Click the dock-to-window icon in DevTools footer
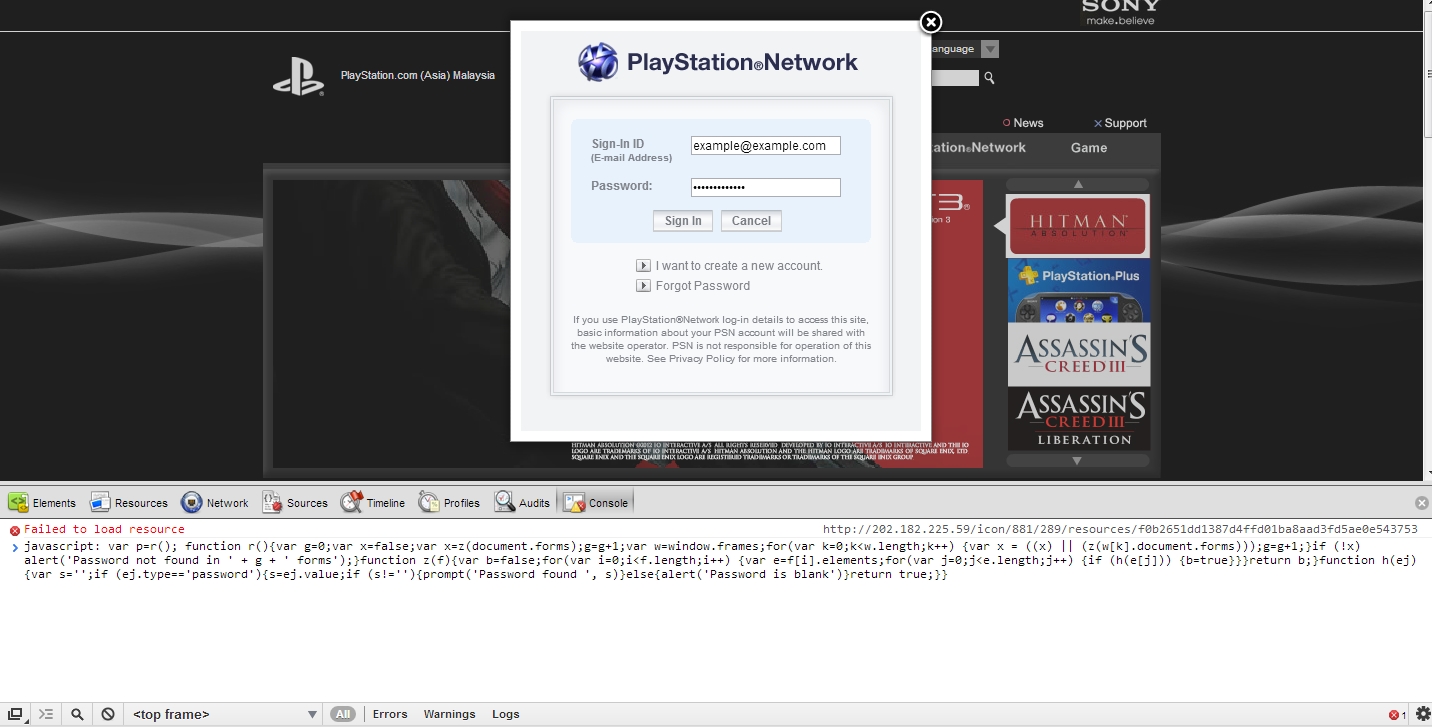 [x=16, y=714]
